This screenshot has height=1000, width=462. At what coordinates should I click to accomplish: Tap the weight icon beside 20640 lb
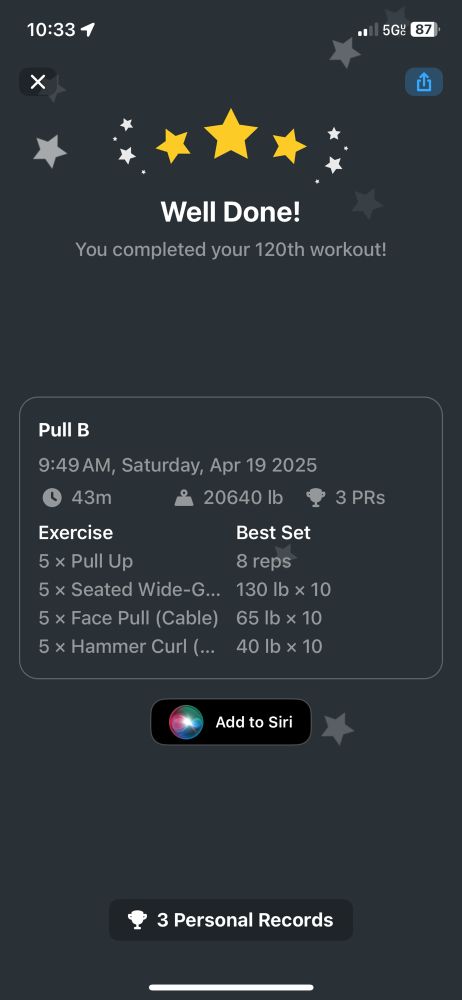[x=184, y=498]
